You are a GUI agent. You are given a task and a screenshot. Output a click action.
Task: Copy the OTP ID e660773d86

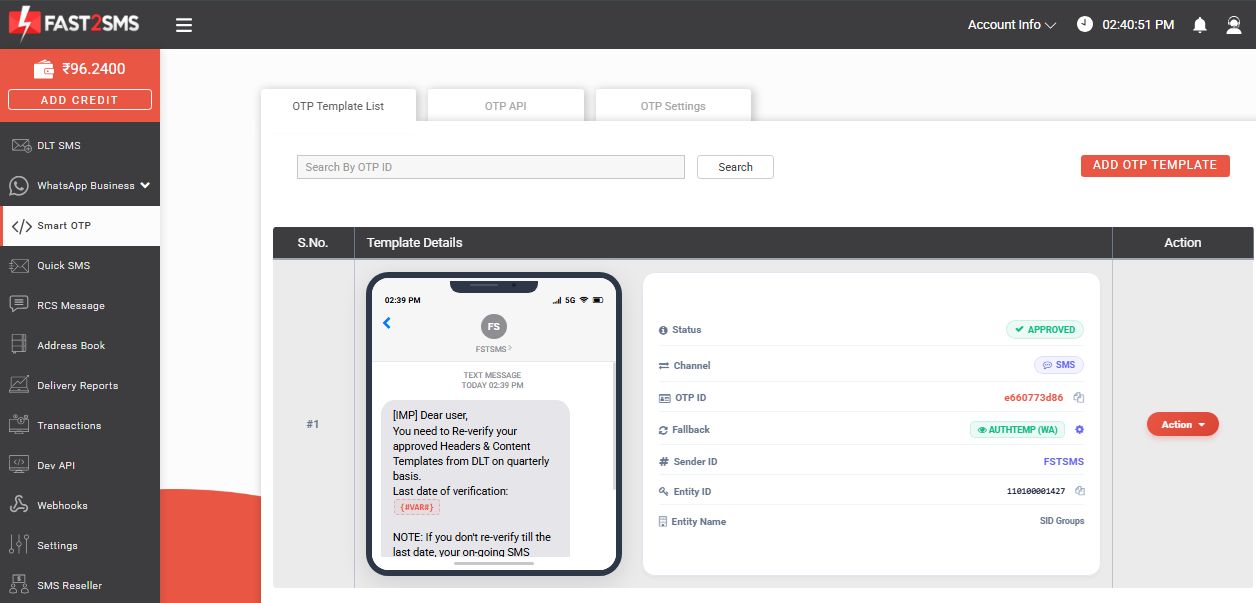pyautogui.click(x=1079, y=398)
